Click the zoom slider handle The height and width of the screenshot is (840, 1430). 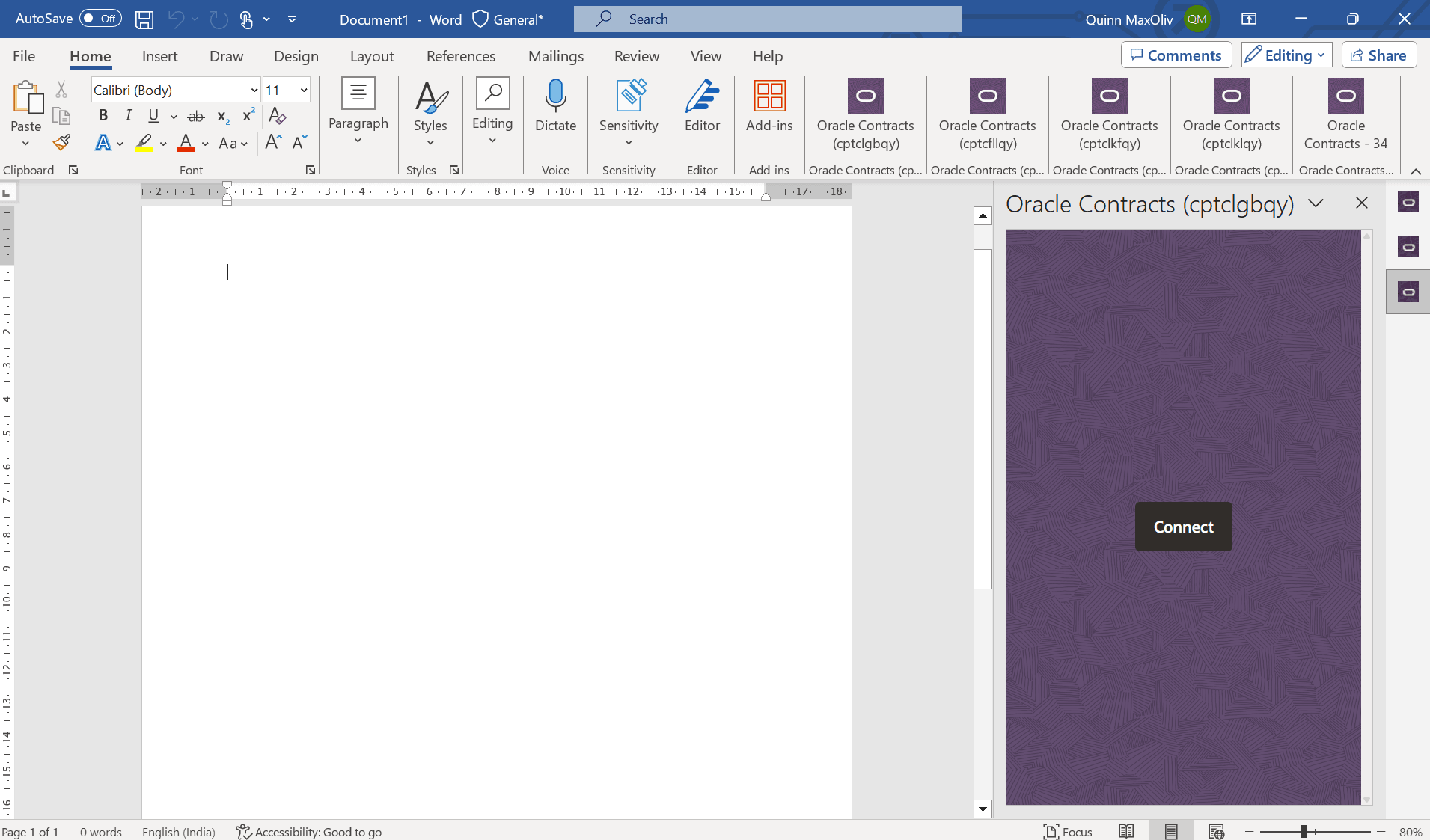pyautogui.click(x=1304, y=831)
